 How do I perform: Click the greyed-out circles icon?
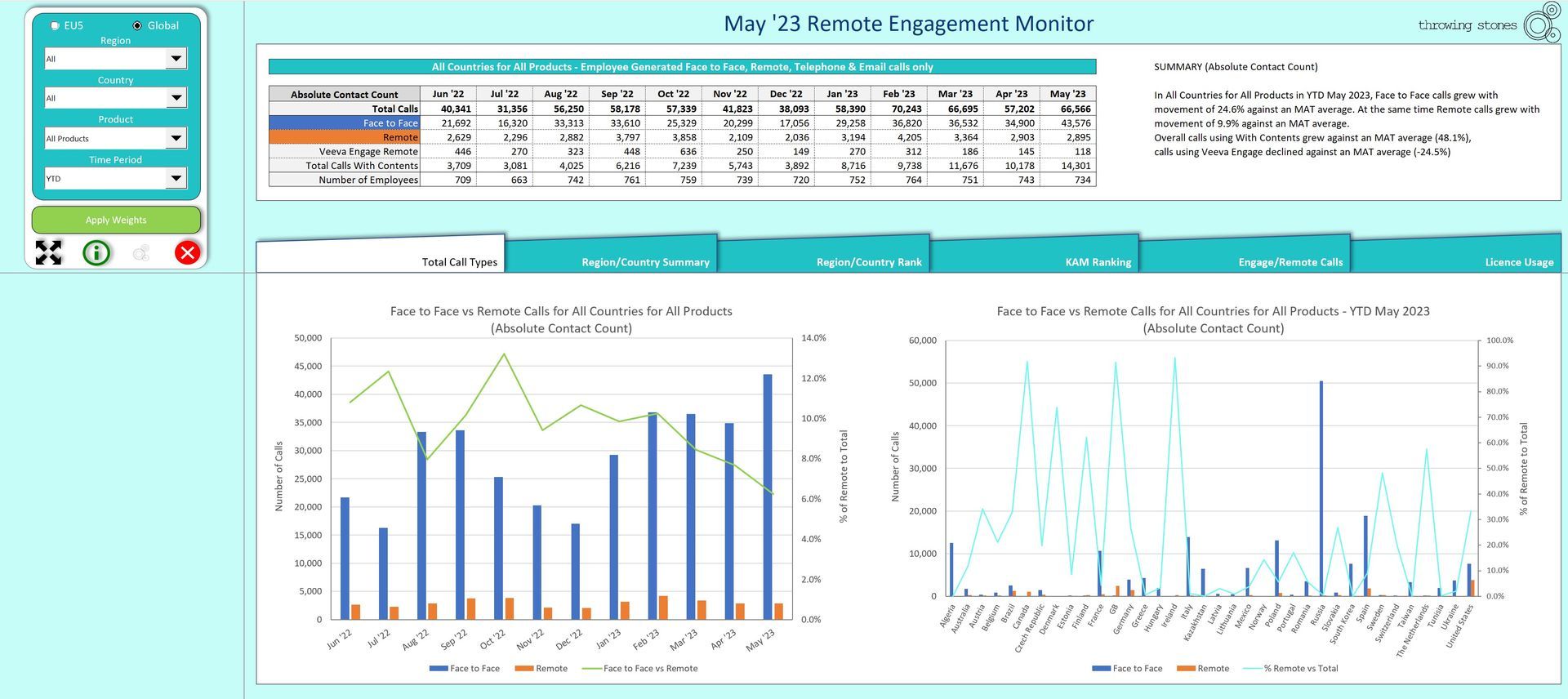pyautogui.click(x=141, y=252)
